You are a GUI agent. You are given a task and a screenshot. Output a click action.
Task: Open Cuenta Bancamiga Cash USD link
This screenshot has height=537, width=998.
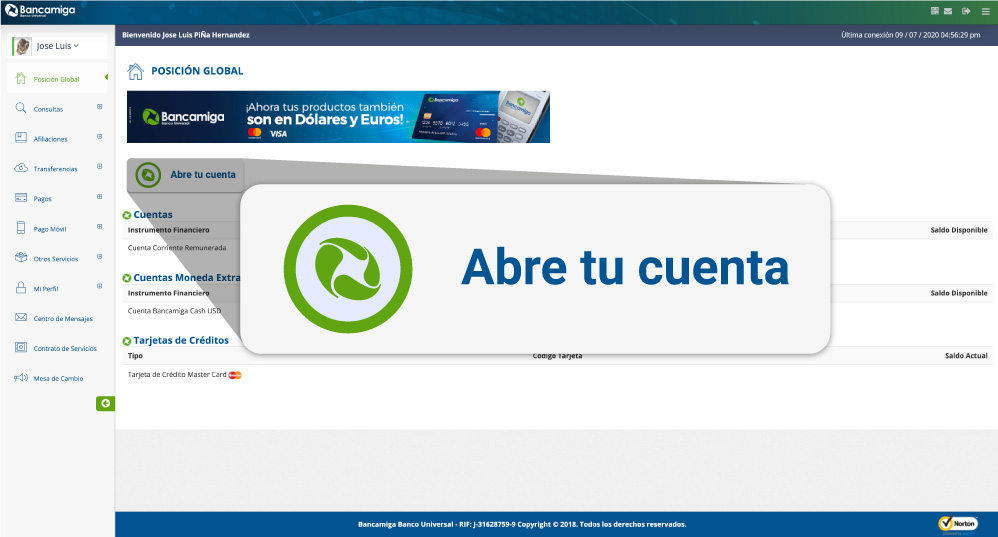tap(174, 310)
